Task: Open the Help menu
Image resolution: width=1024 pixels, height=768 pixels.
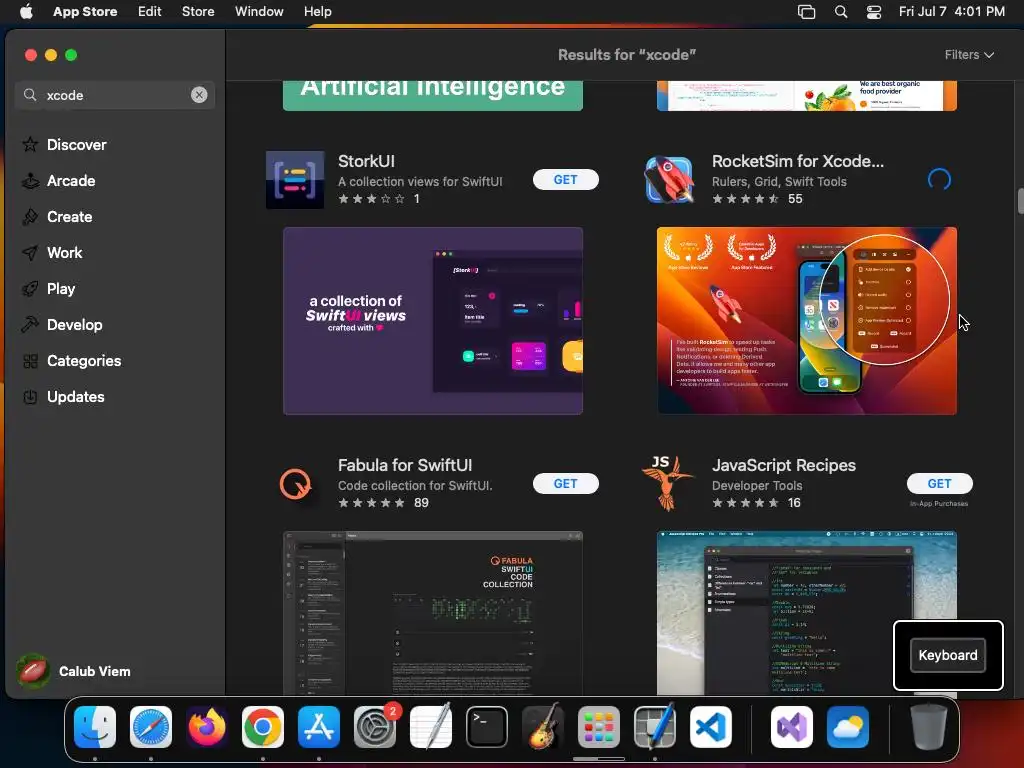Action: (317, 12)
